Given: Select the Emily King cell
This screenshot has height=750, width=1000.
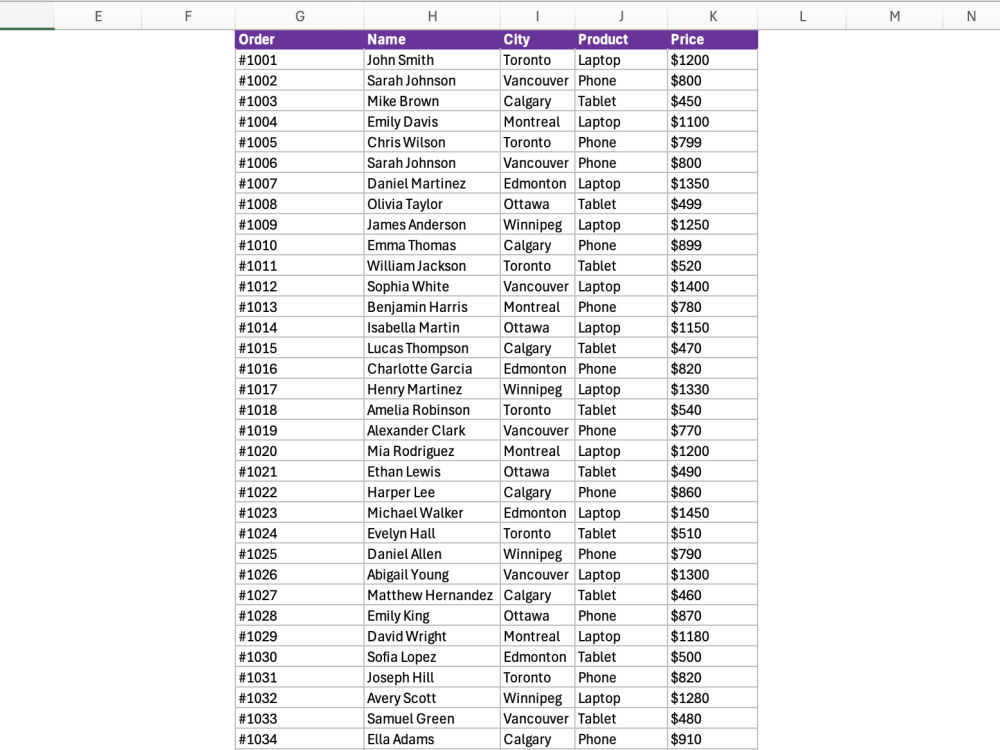Looking at the screenshot, I should [x=432, y=615].
